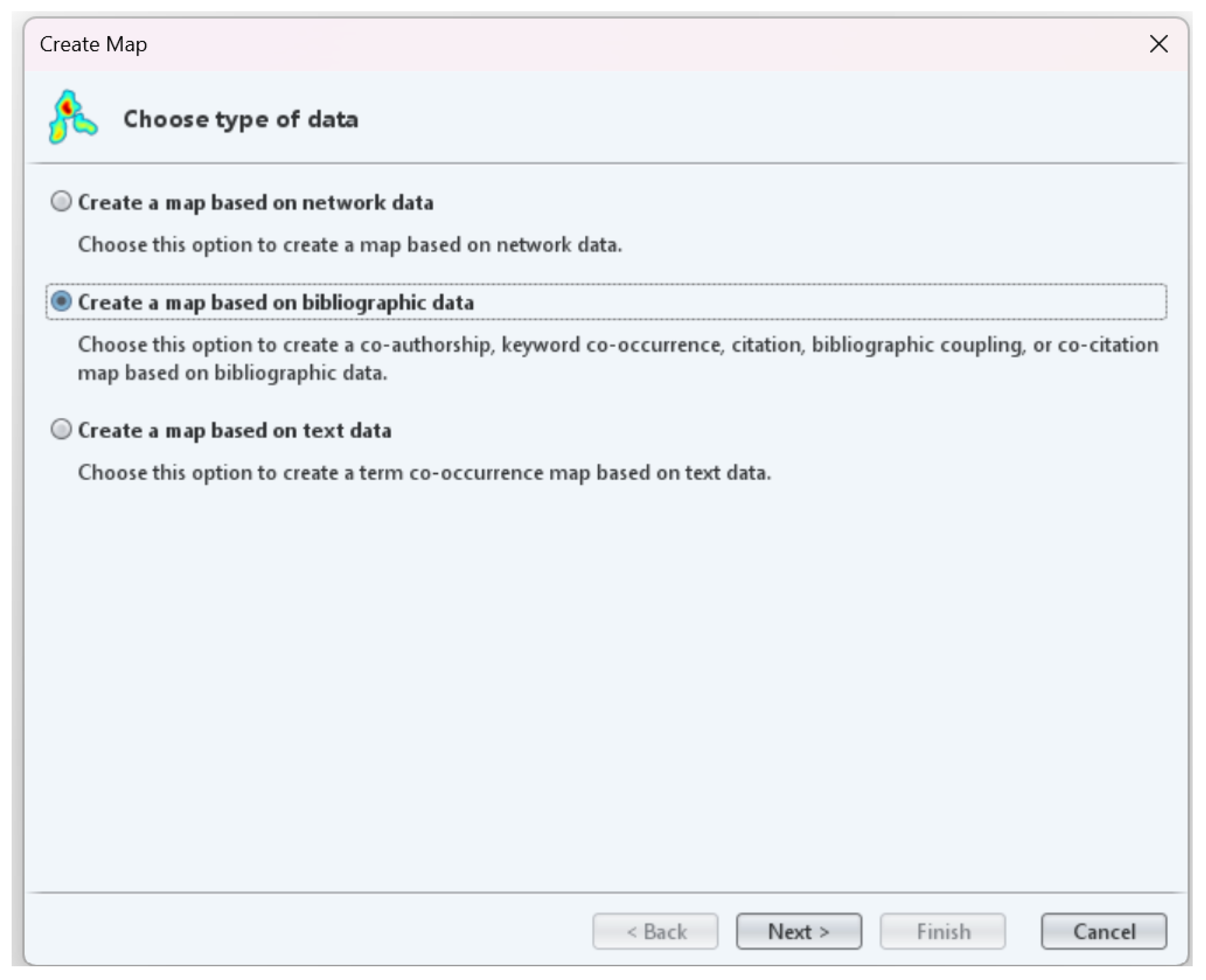This screenshot has width=1206, height=980.
Task: Select the text data radio button
Action: 61,429
